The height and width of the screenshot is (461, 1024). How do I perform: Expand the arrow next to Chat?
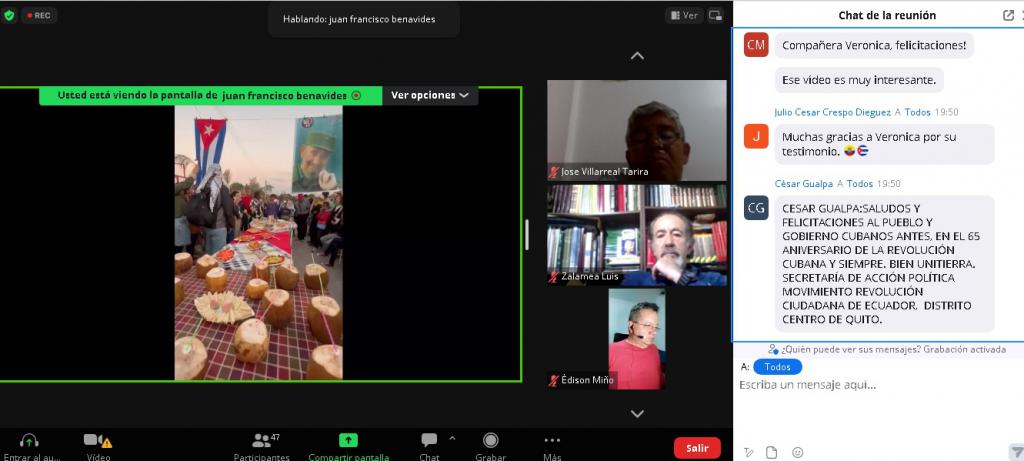tap(452, 438)
